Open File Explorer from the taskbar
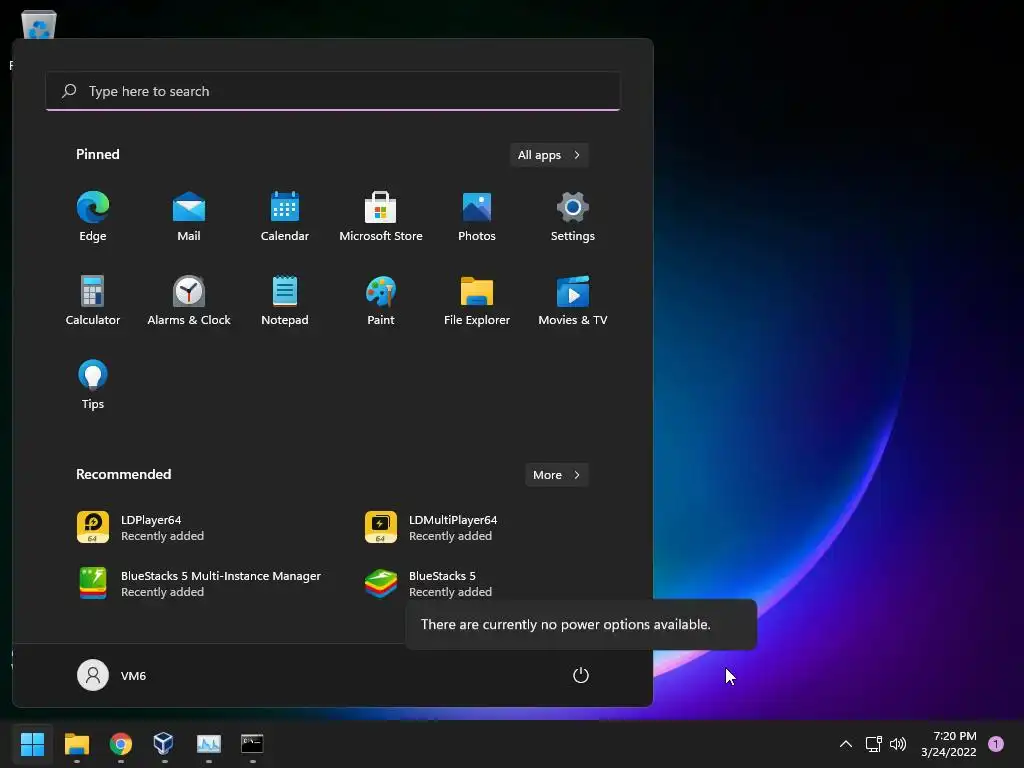 tap(76, 743)
